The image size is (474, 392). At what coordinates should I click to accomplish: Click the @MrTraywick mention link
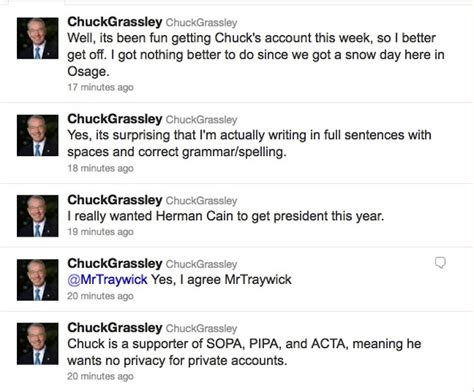point(107,279)
